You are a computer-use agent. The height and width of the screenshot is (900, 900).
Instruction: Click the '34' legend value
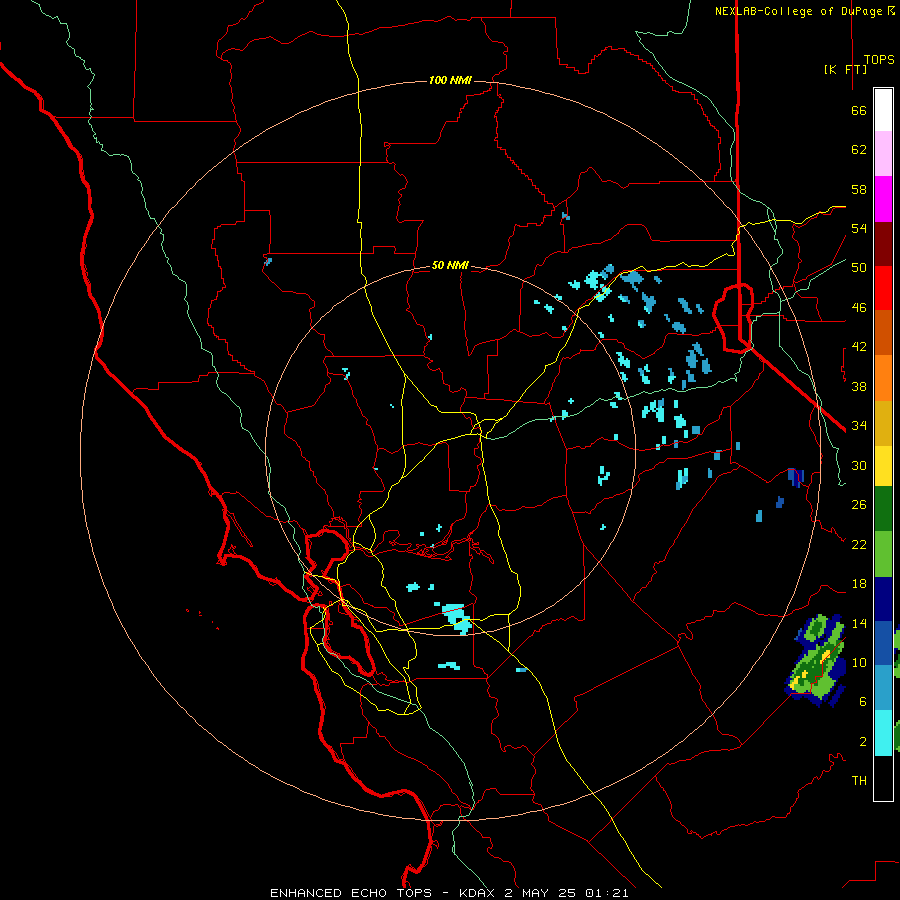point(859,426)
